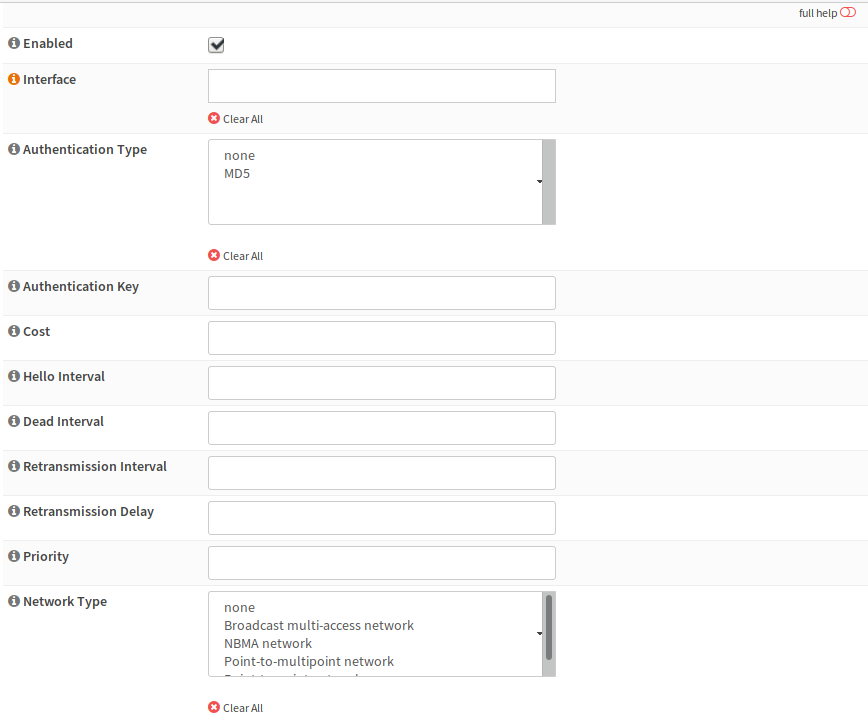Viewport: 868px width, 716px height.
Task: Click the info icon beside Cost
Action: [14, 332]
